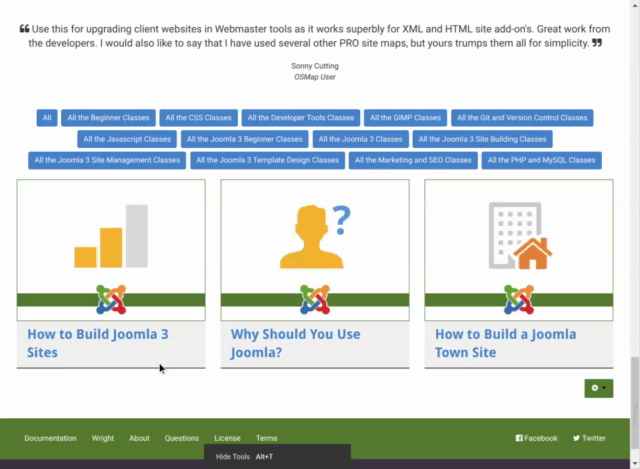
Task: Open How to Build Joomla 3 Sites link
Action: click(x=98, y=343)
